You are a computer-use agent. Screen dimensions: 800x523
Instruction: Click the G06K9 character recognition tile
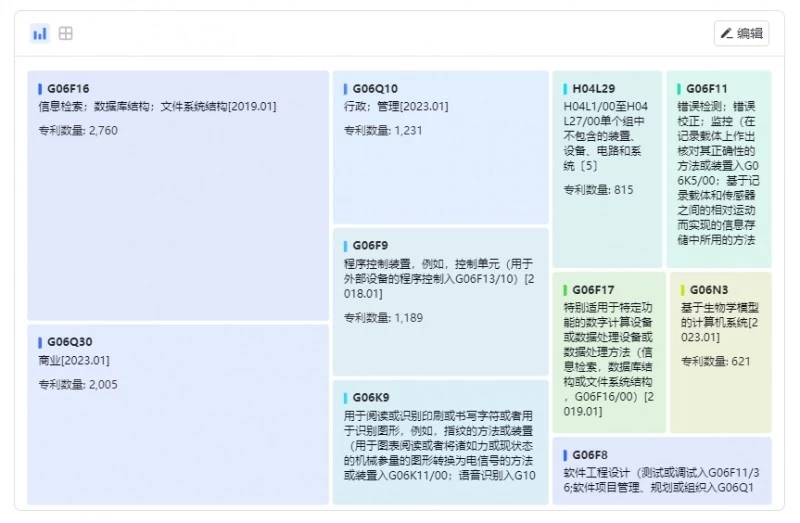pos(440,442)
